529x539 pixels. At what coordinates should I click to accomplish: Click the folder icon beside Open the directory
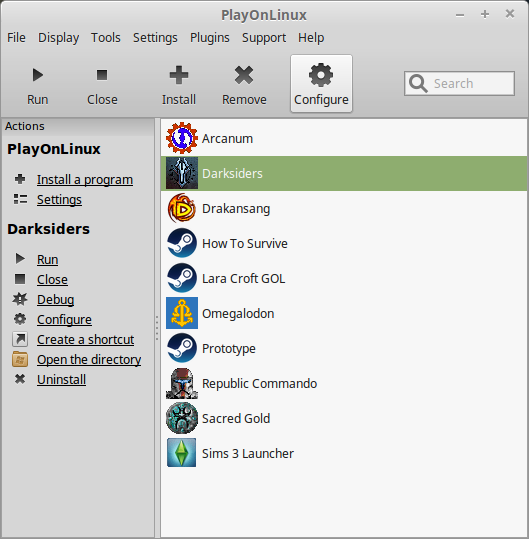click(20, 359)
